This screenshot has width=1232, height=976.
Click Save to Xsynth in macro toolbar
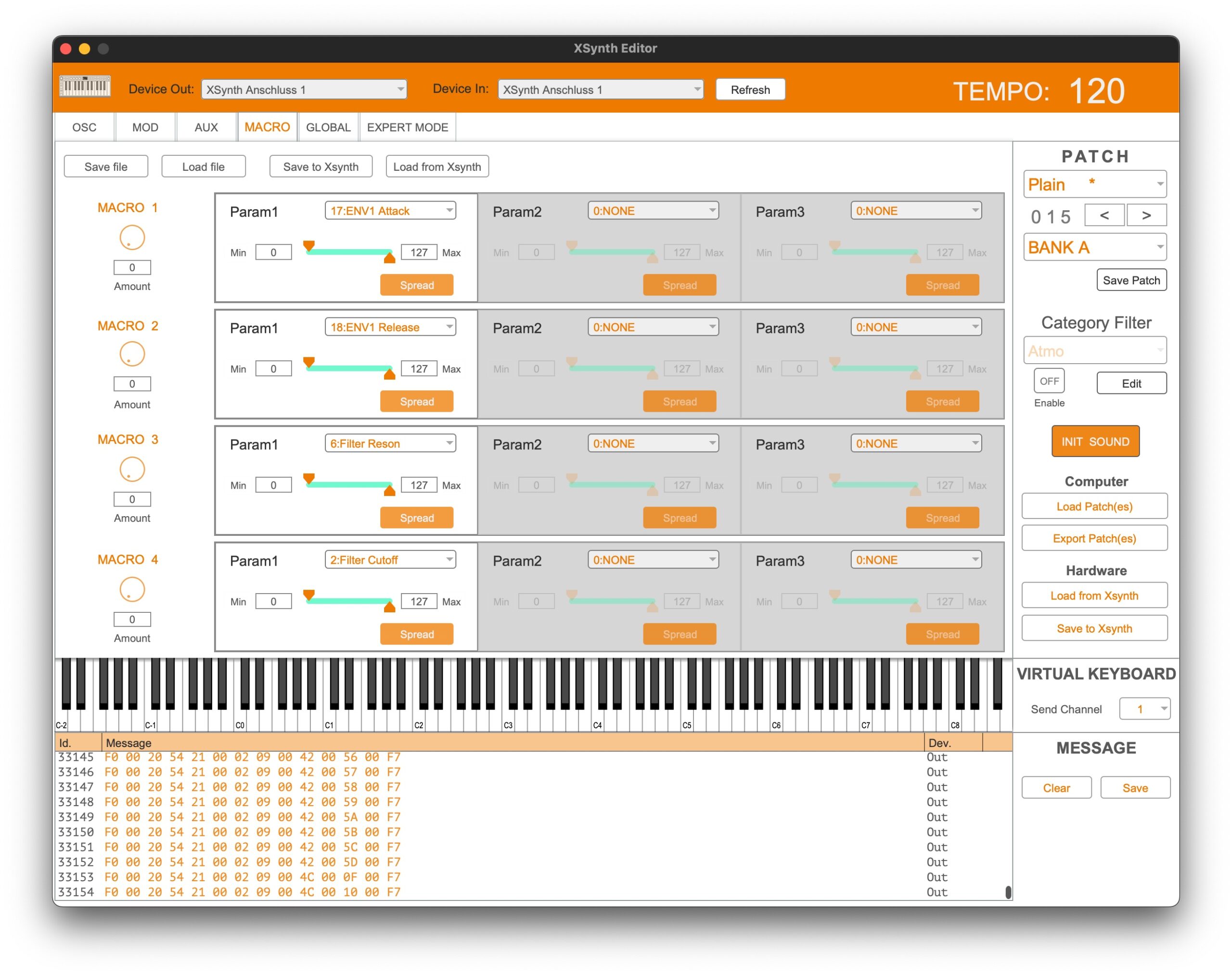click(321, 167)
